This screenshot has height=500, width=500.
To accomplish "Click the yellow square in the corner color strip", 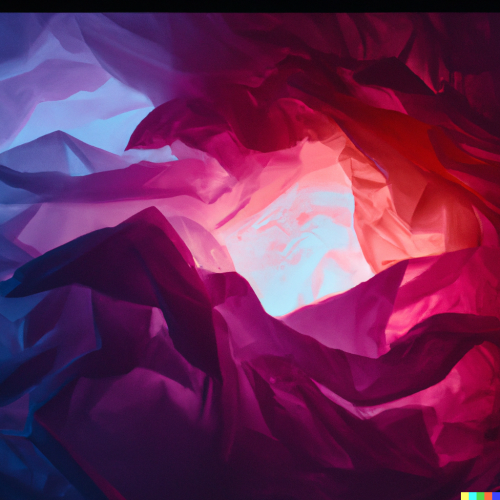I will 465,496.
